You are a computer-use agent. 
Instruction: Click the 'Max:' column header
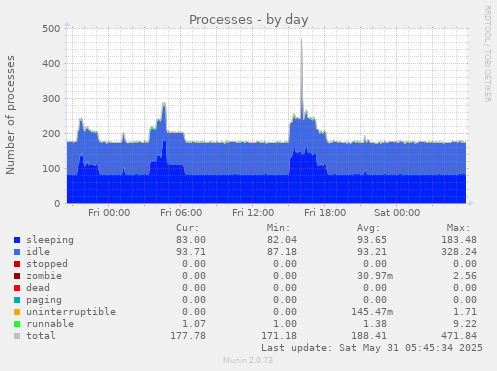[459, 228]
